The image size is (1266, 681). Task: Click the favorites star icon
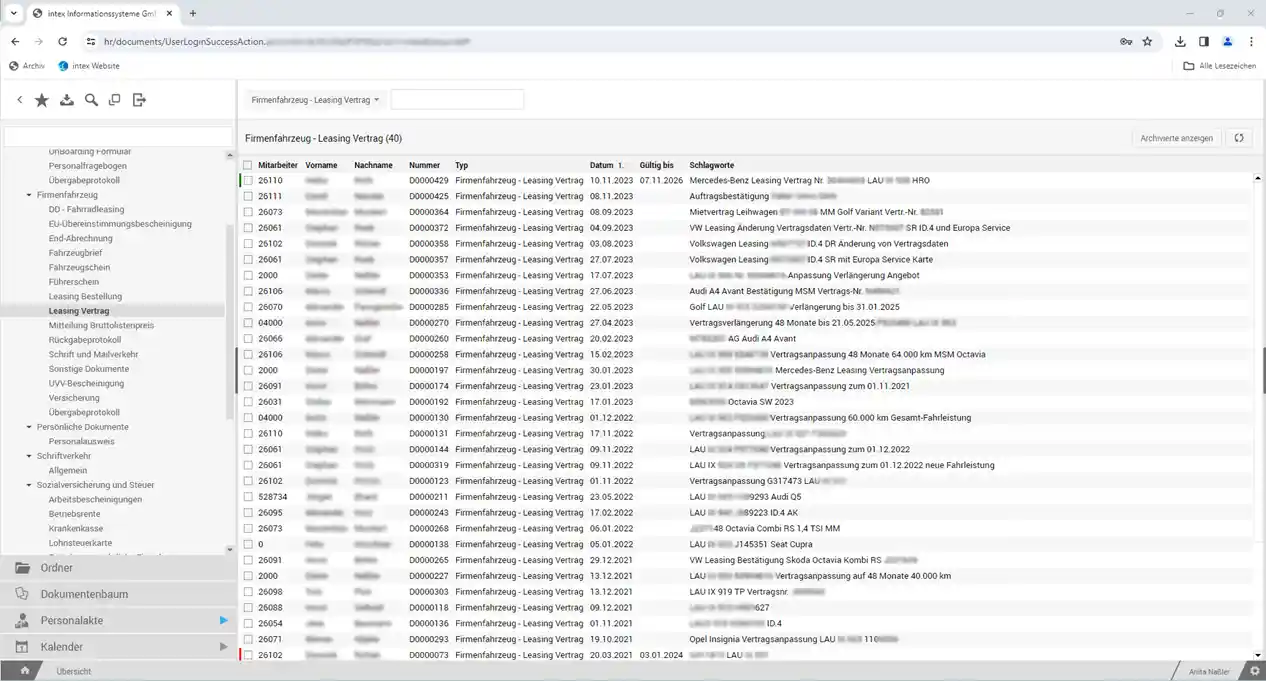point(42,100)
